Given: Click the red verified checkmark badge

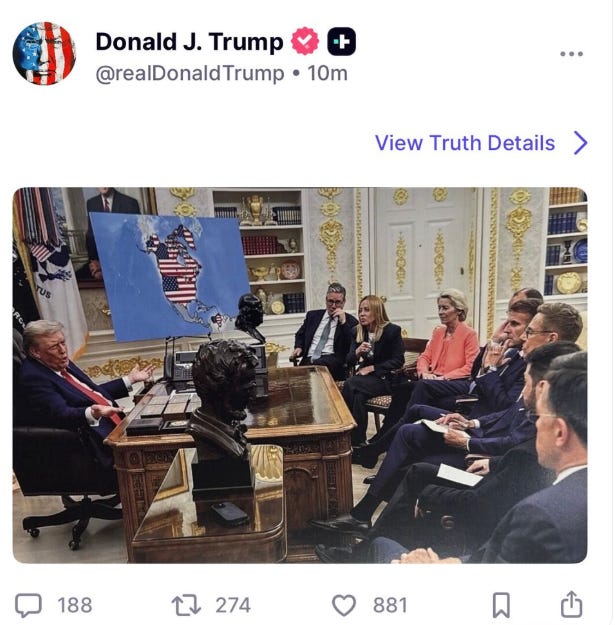Looking at the screenshot, I should coord(305,41).
